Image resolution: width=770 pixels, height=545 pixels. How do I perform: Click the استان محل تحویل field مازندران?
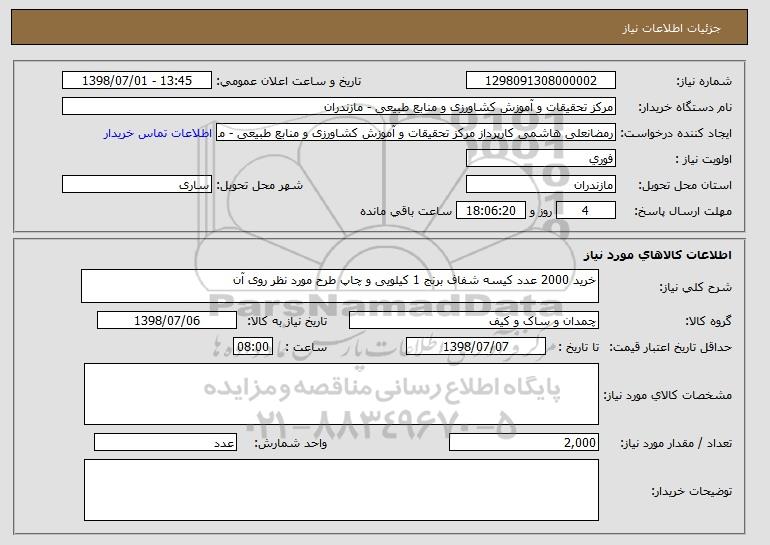[541, 185]
